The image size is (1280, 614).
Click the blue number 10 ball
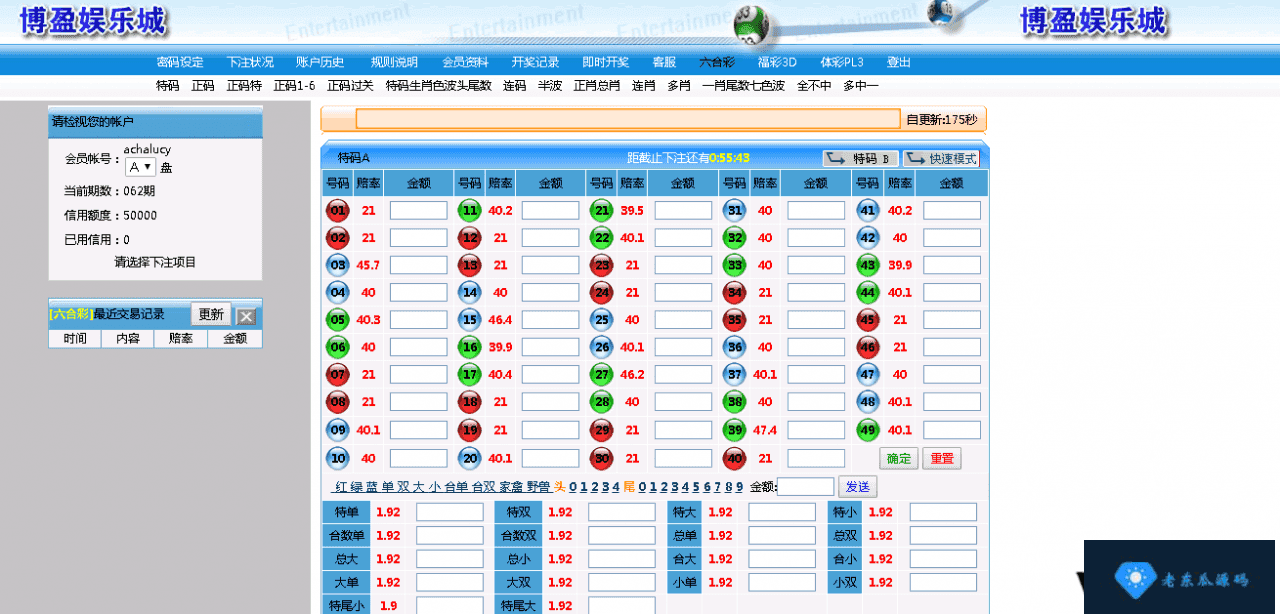click(x=337, y=458)
